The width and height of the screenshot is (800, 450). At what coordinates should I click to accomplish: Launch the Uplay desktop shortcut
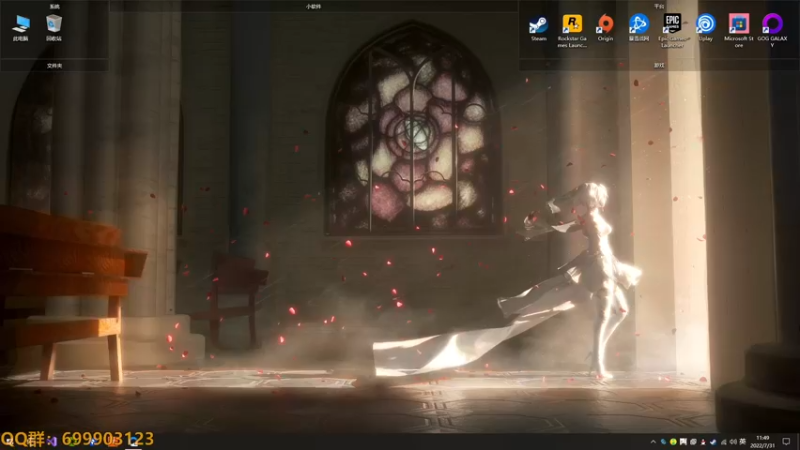(x=706, y=29)
